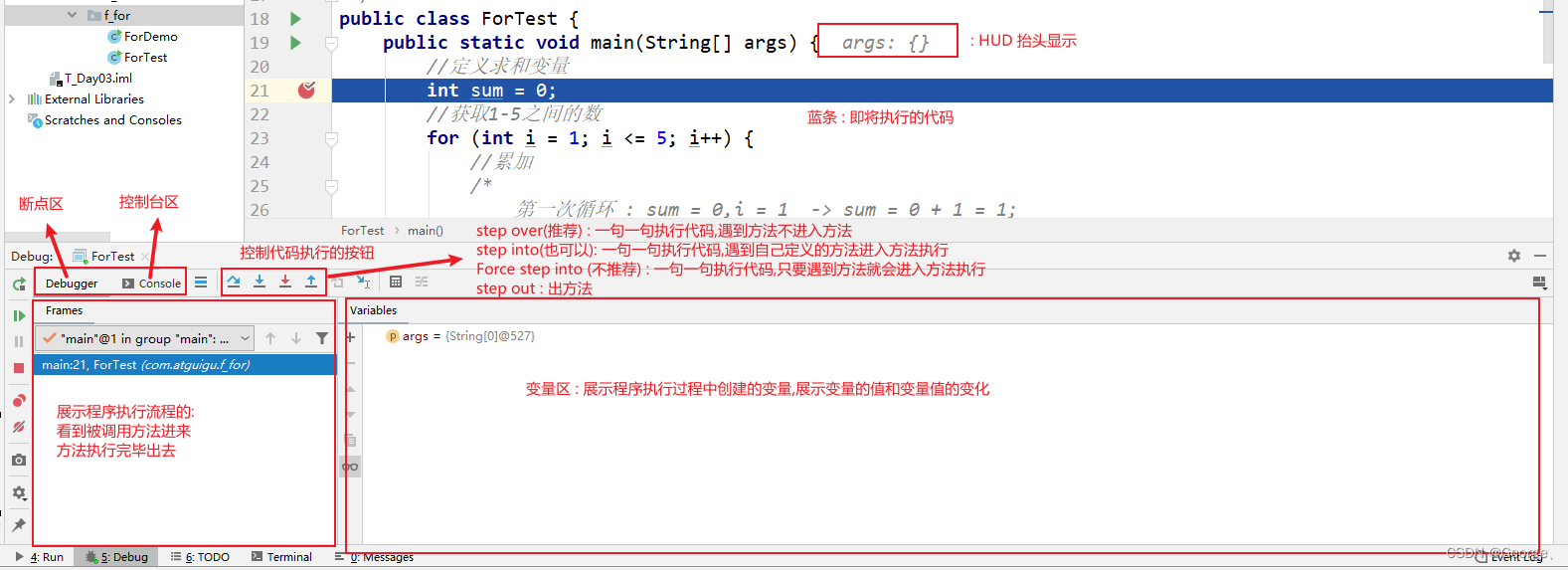Click the Trace Current Stream Chain icon

coord(422,282)
